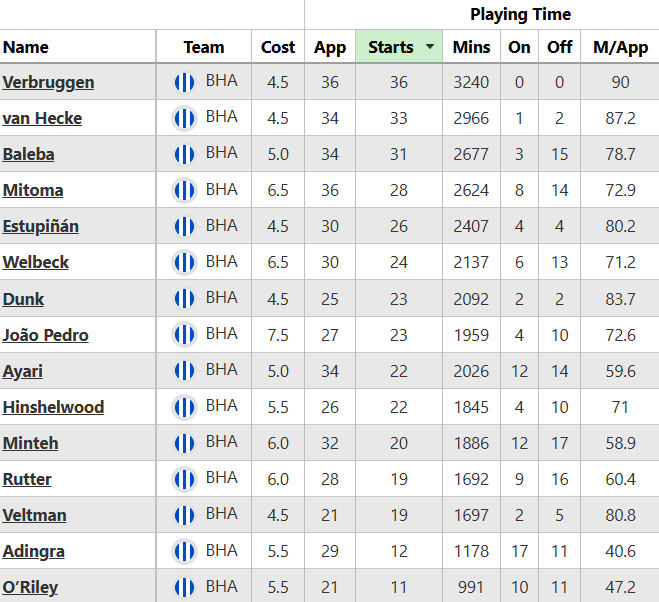Click the Name column header
This screenshot has width=659, height=602.
[26, 47]
